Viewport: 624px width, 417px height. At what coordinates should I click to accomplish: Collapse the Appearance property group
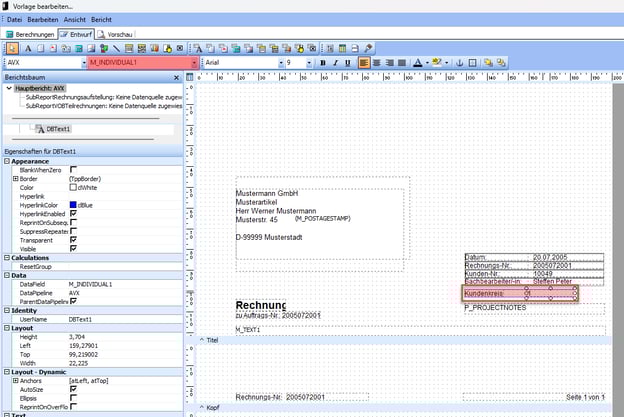click(x=7, y=161)
